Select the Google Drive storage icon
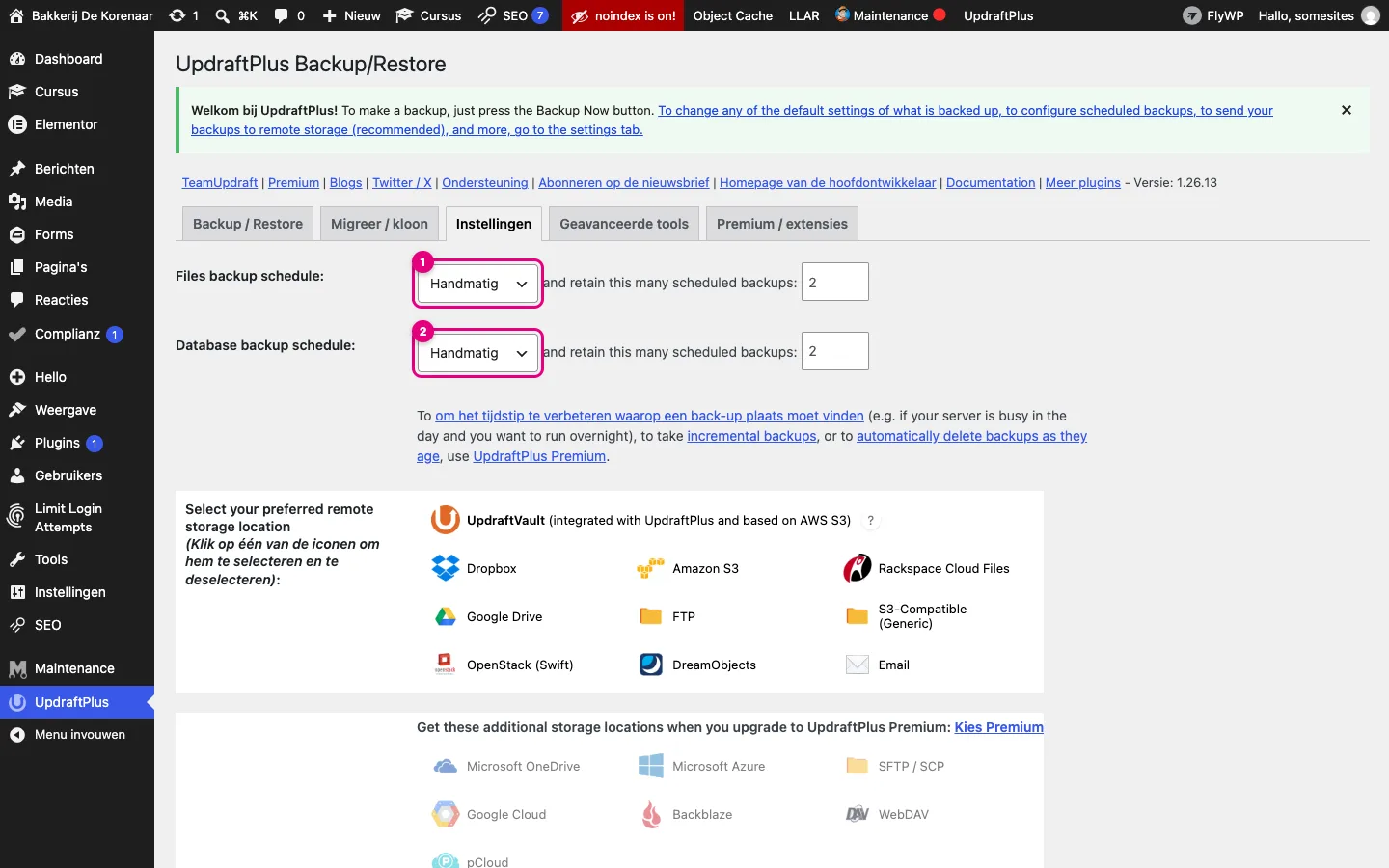The image size is (1389, 868). 446,616
